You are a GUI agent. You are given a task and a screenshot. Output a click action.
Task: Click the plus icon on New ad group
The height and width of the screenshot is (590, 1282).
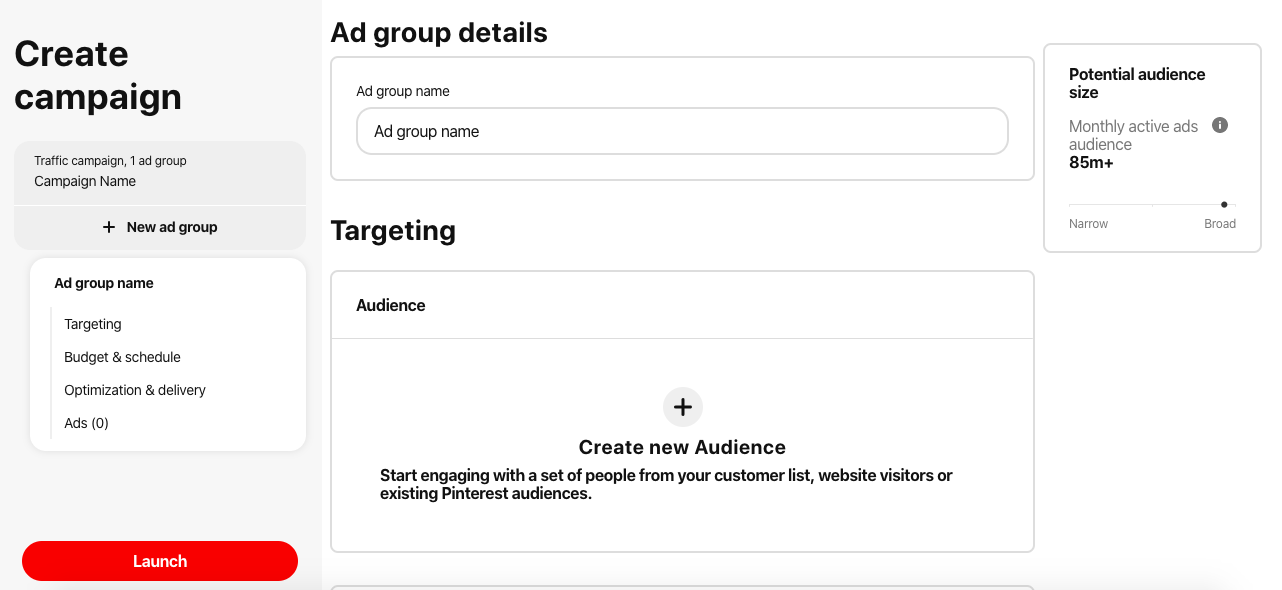point(108,227)
